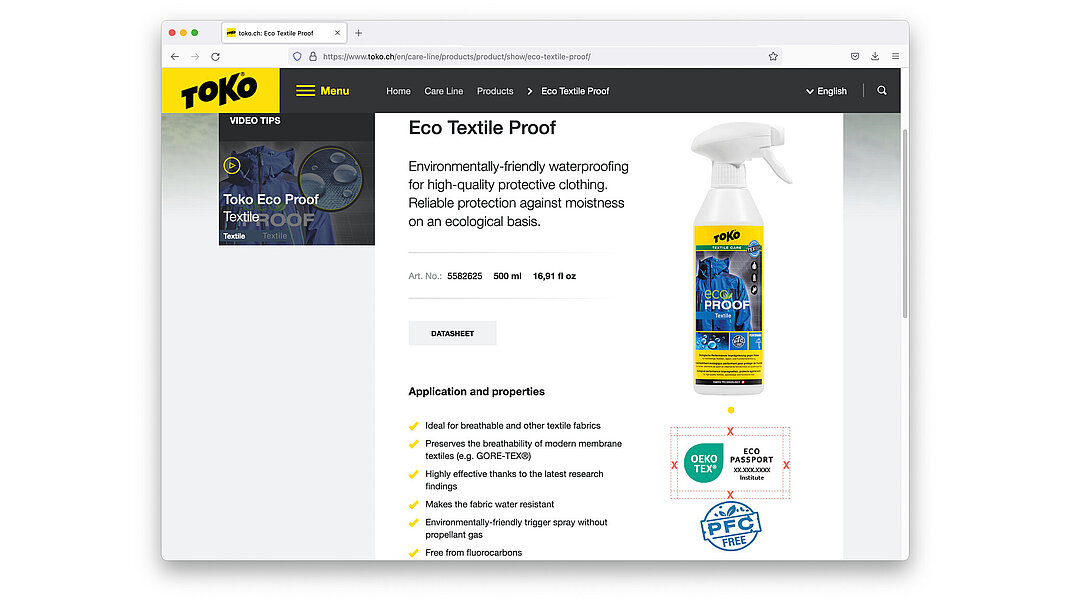This screenshot has width=1070, height=601.
Task: Click the TOKO logo in header
Action: click(220, 91)
